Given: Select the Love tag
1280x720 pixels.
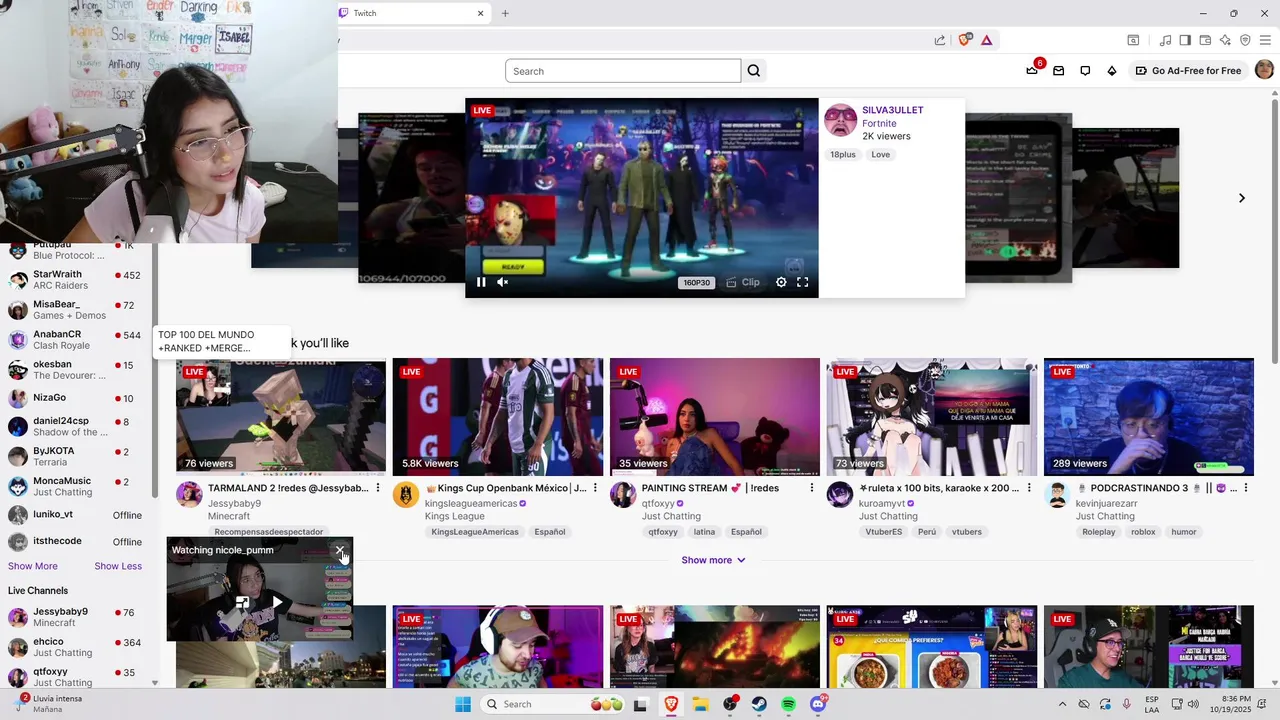Looking at the screenshot, I should [880, 155].
